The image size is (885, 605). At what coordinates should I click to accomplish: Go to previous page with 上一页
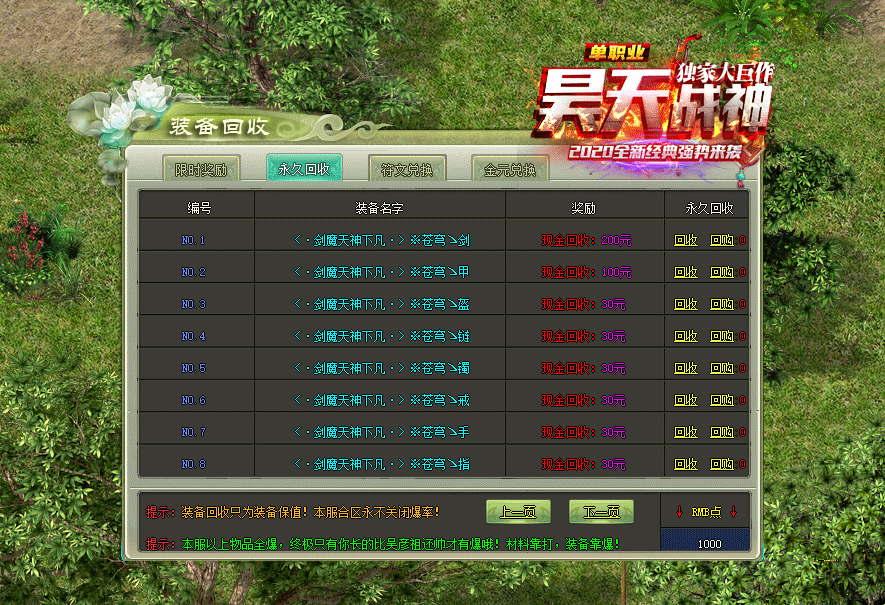tap(518, 512)
